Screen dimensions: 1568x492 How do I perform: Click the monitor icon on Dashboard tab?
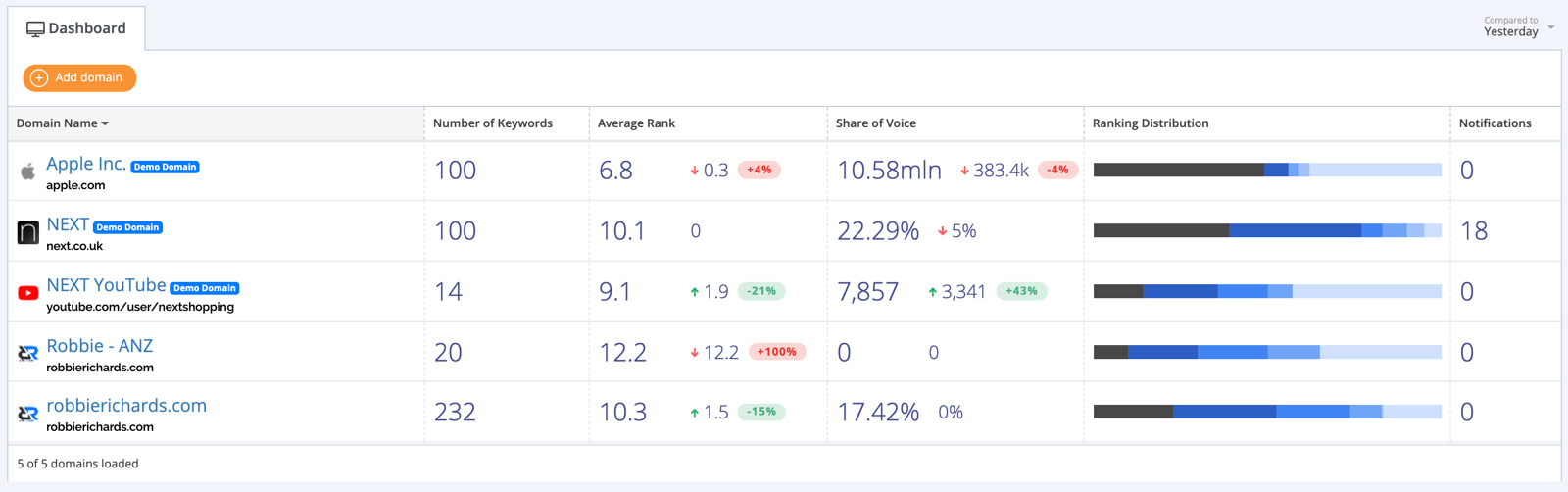pyautogui.click(x=35, y=29)
